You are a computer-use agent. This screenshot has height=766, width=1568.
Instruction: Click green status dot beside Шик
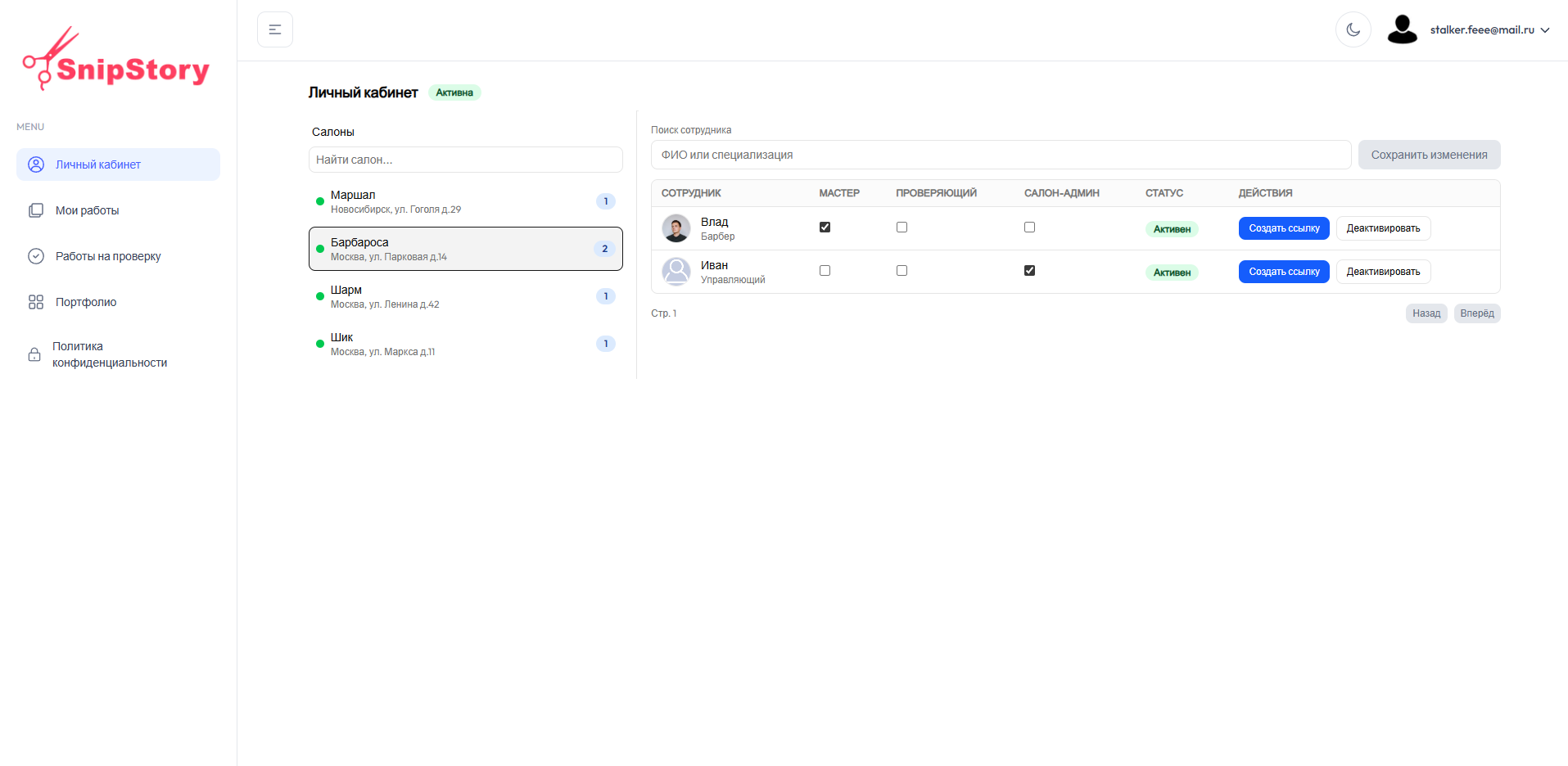(x=320, y=344)
